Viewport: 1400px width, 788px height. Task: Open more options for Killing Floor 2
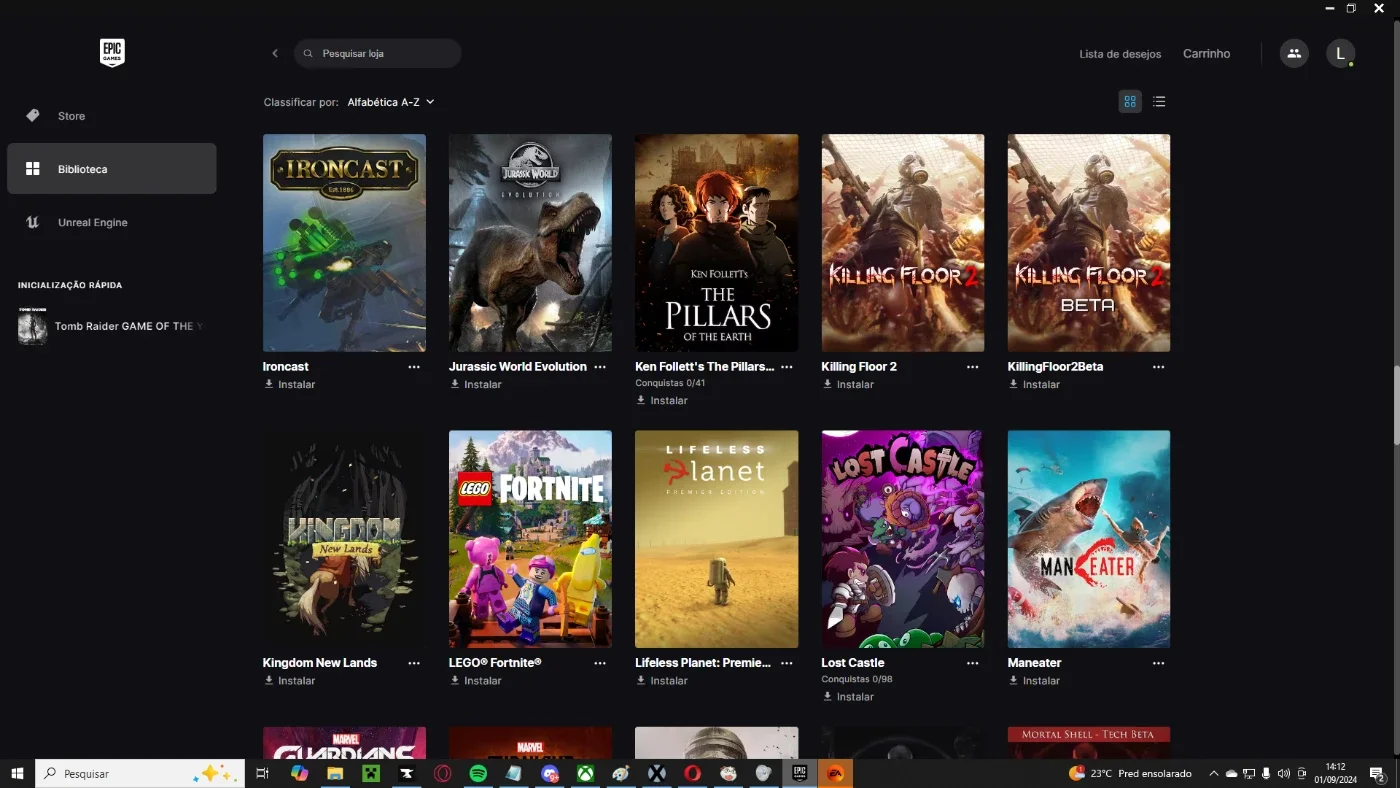click(972, 367)
